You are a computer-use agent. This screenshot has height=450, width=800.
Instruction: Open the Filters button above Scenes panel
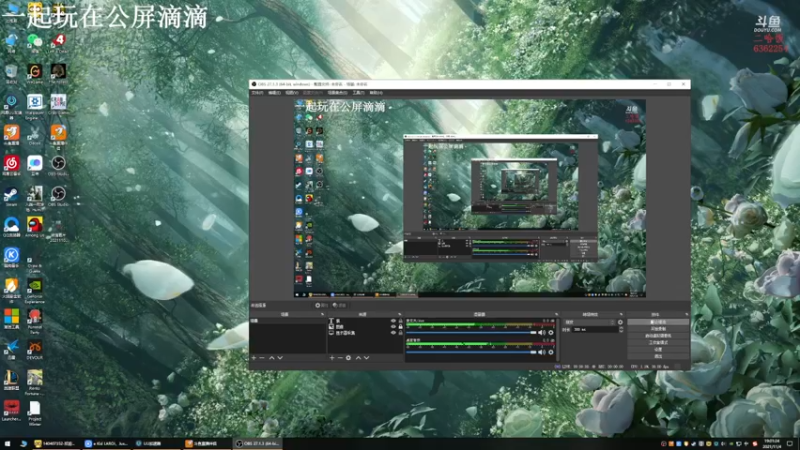point(339,305)
